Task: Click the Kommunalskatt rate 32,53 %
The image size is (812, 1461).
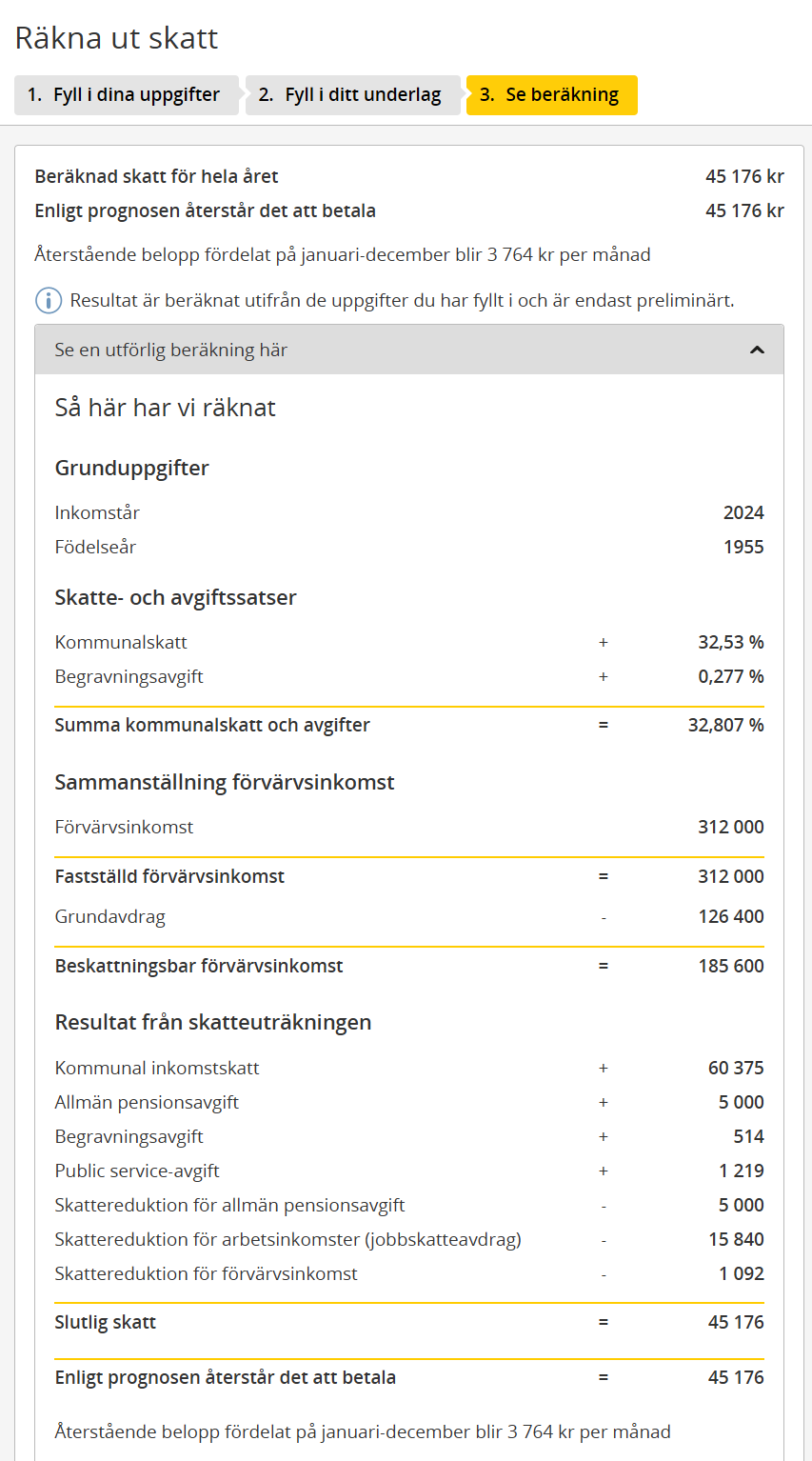Action: [x=731, y=642]
